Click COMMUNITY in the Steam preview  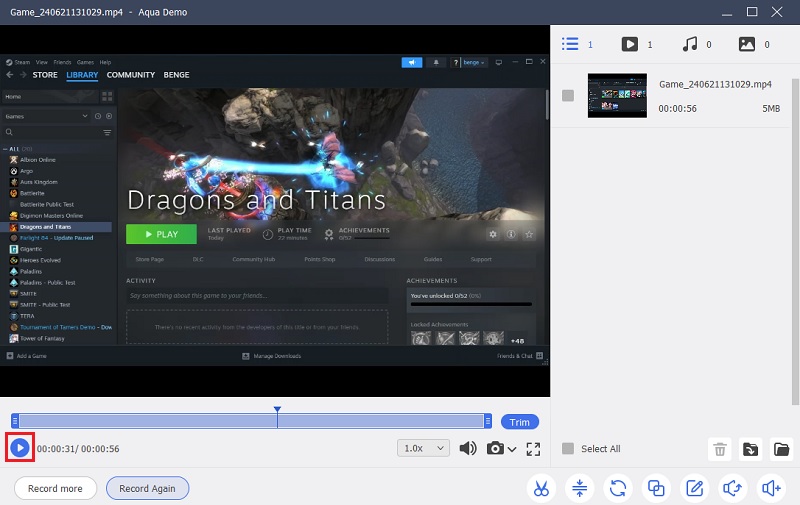(x=131, y=75)
